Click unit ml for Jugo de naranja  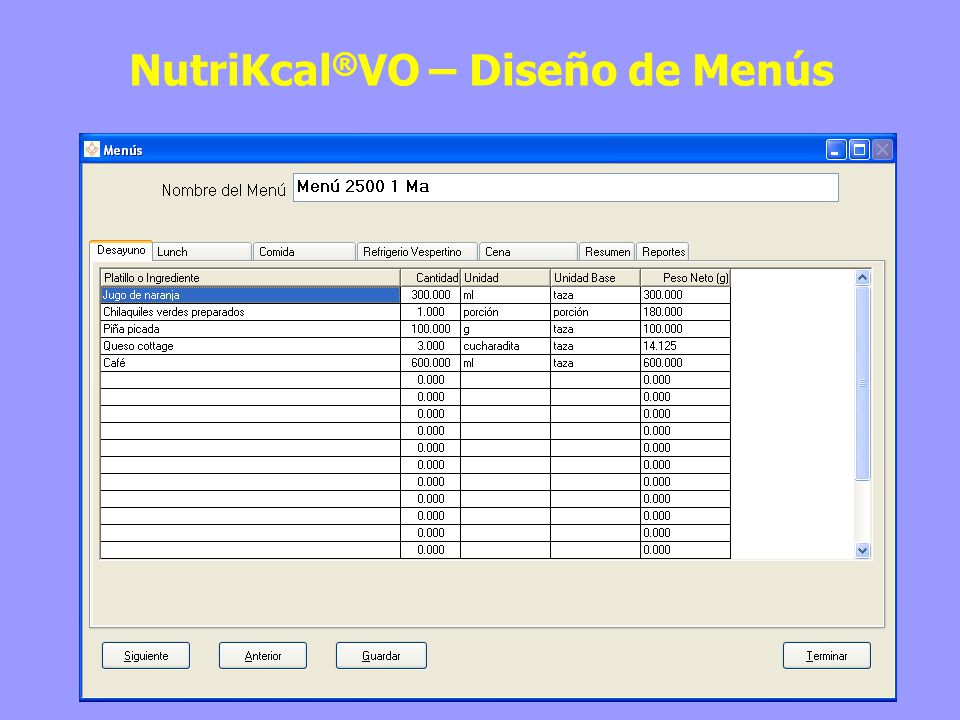point(505,295)
